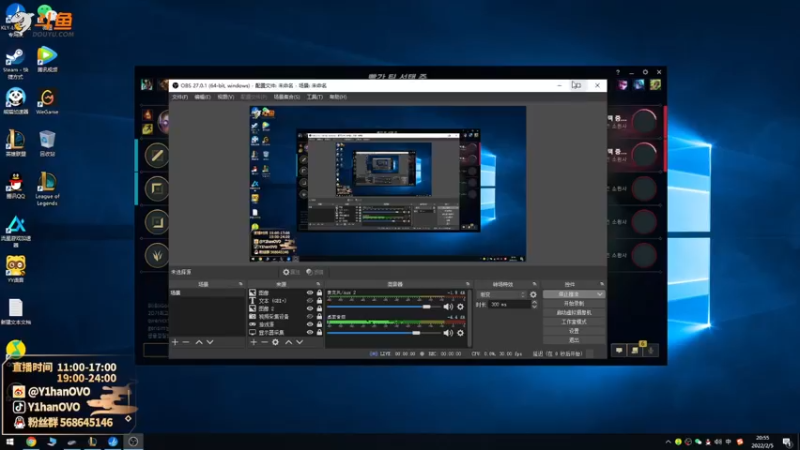The image size is (800, 450).
Task: Toggle visibility eye of 游戏源 source
Action: [x=310, y=324]
